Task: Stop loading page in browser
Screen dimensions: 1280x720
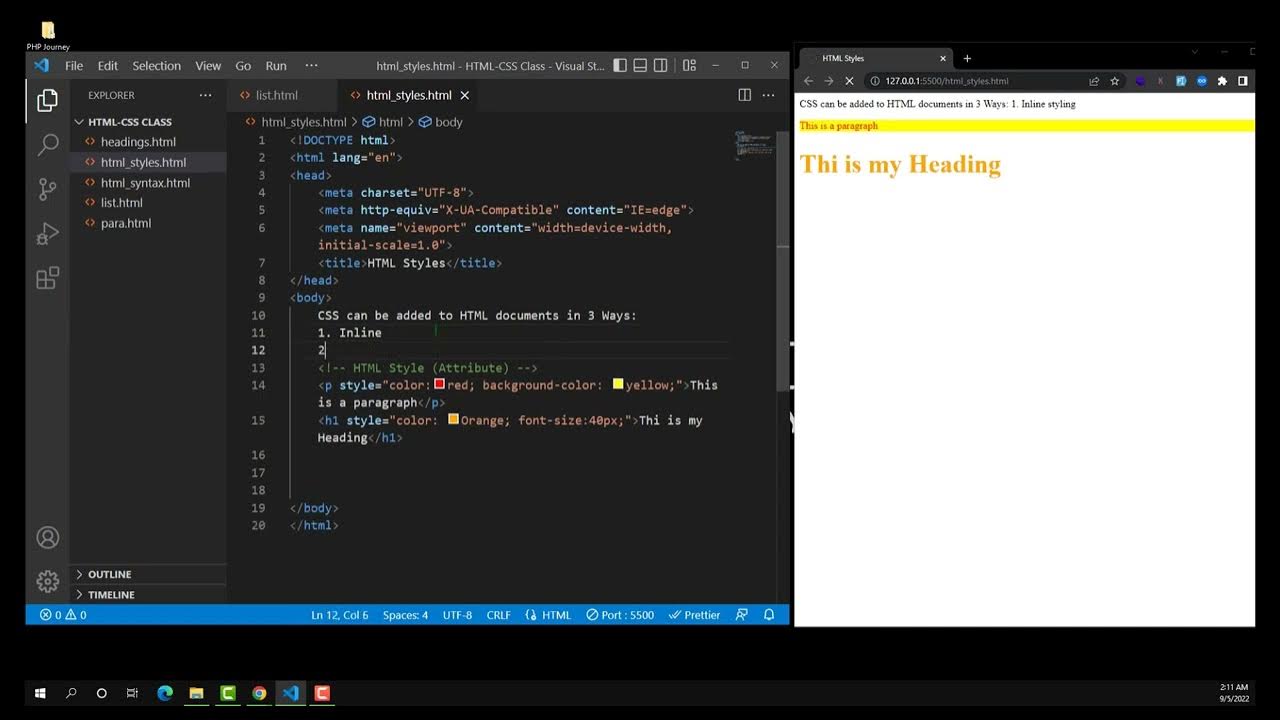Action: (x=849, y=81)
